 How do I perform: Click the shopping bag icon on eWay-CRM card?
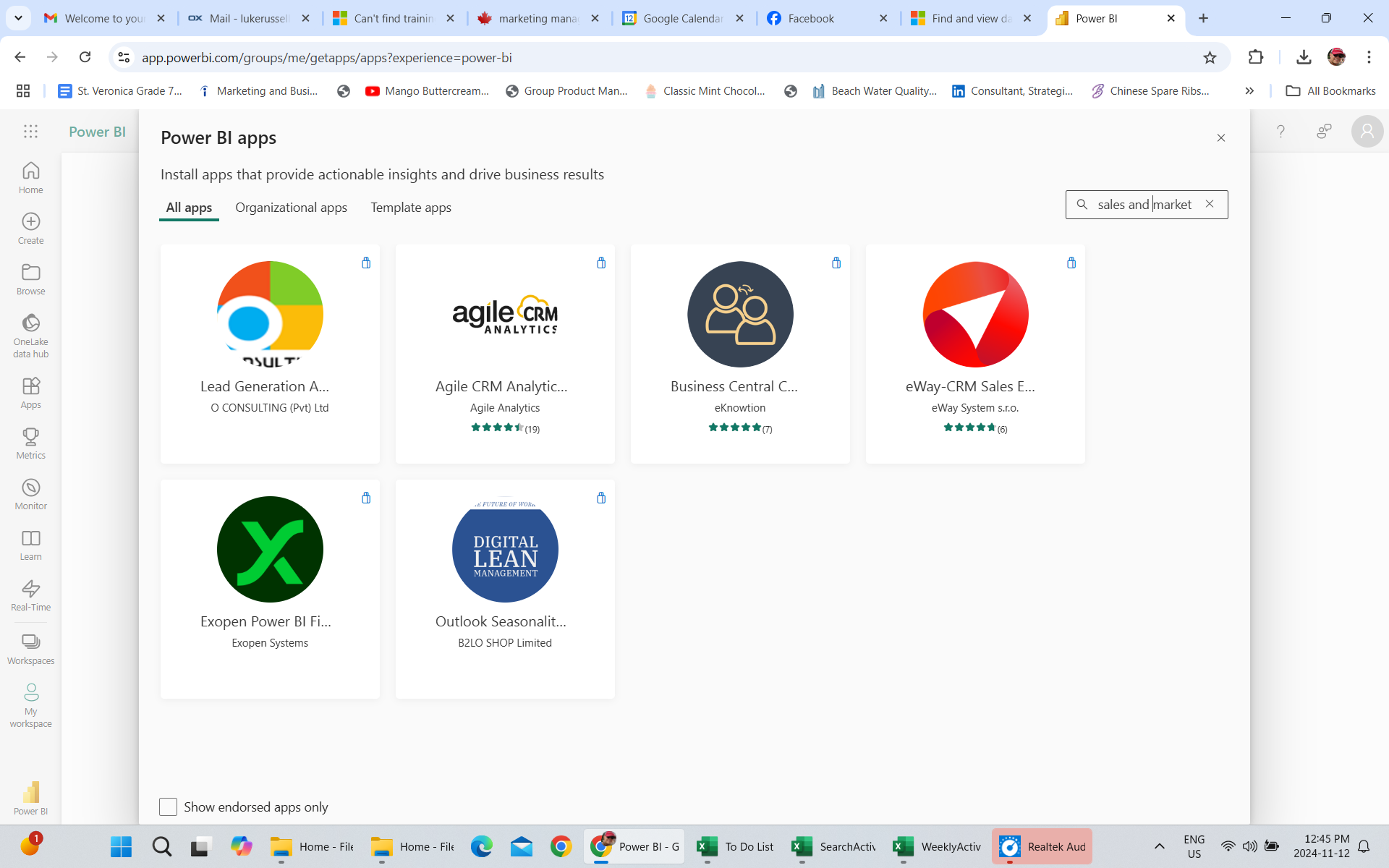(1071, 263)
